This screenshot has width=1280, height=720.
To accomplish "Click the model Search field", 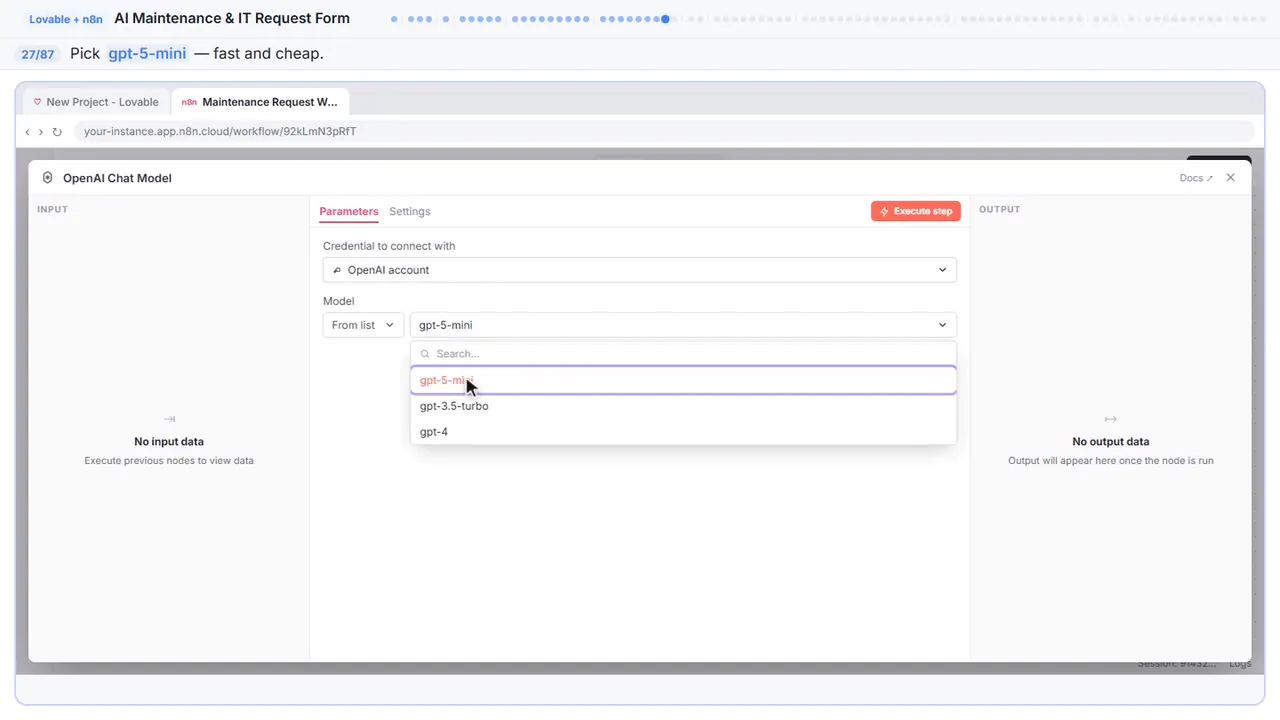I will coord(683,354).
